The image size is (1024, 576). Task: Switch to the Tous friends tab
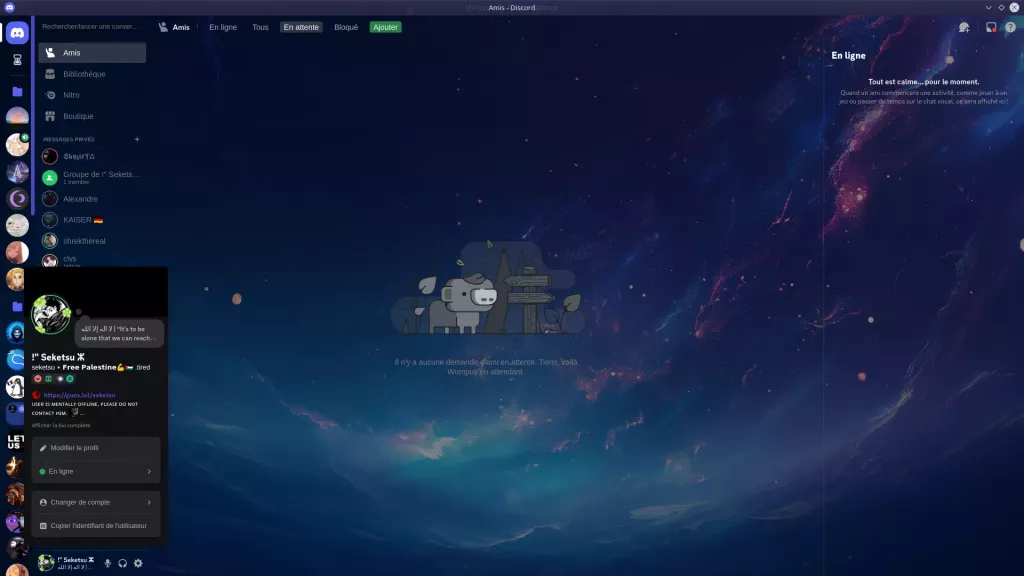(260, 27)
